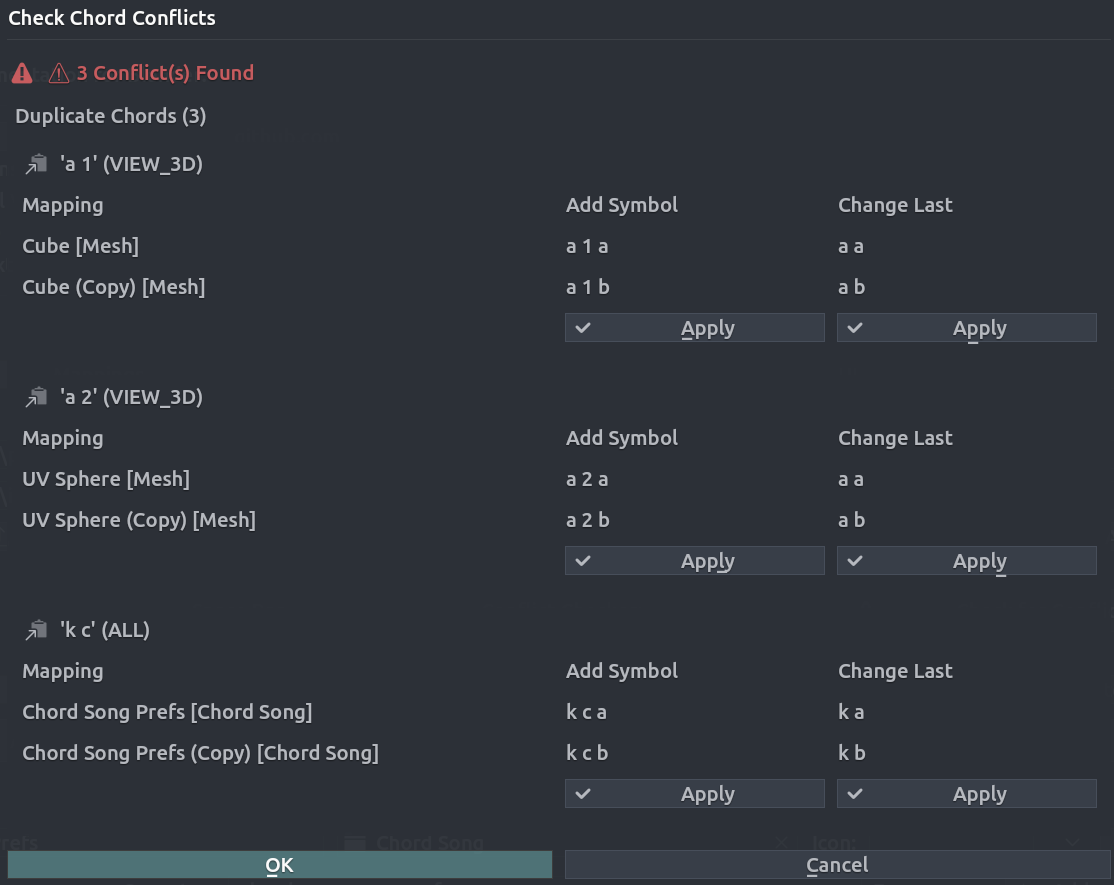1114x885 pixels.
Task: Select the Cube [Mesh] mapping row
Action: (x=81, y=246)
